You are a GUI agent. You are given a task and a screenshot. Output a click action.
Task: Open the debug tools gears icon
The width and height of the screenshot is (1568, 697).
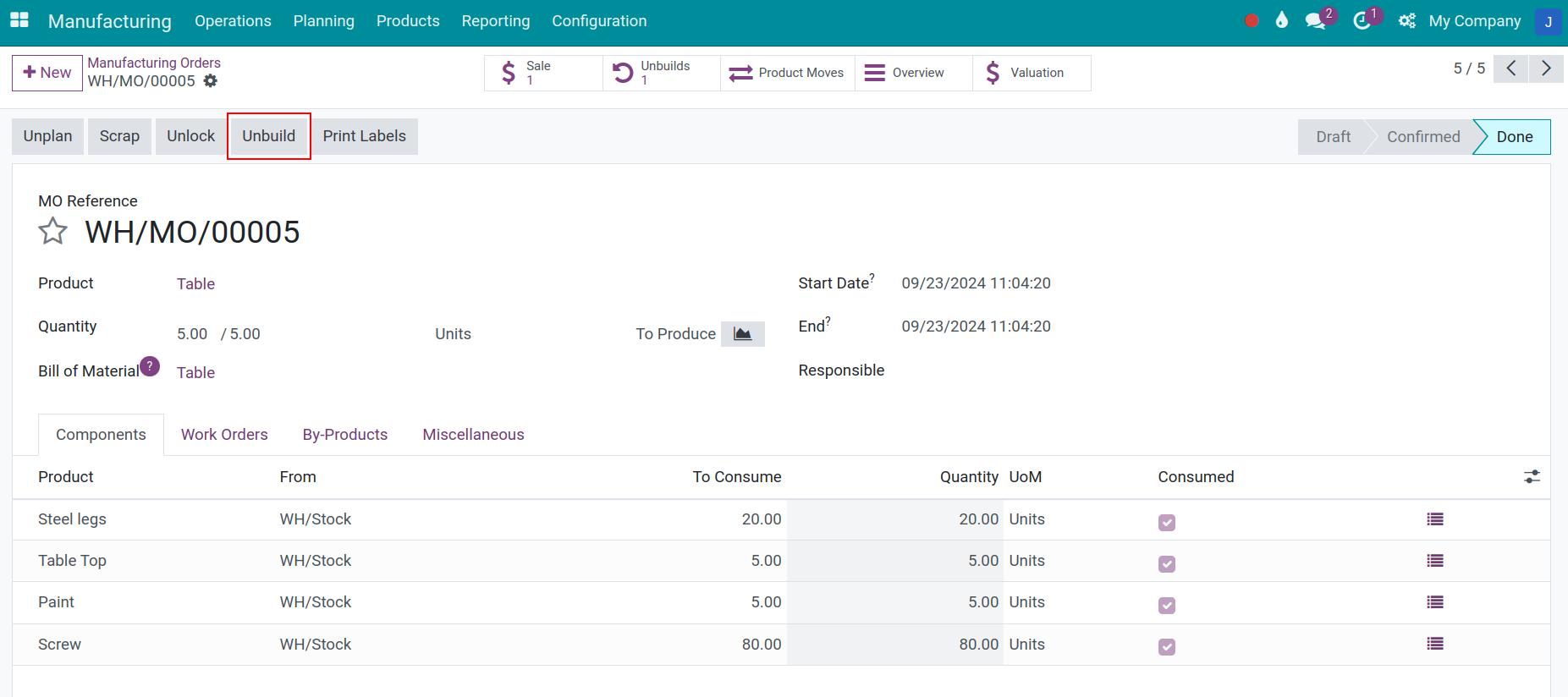click(x=1407, y=21)
